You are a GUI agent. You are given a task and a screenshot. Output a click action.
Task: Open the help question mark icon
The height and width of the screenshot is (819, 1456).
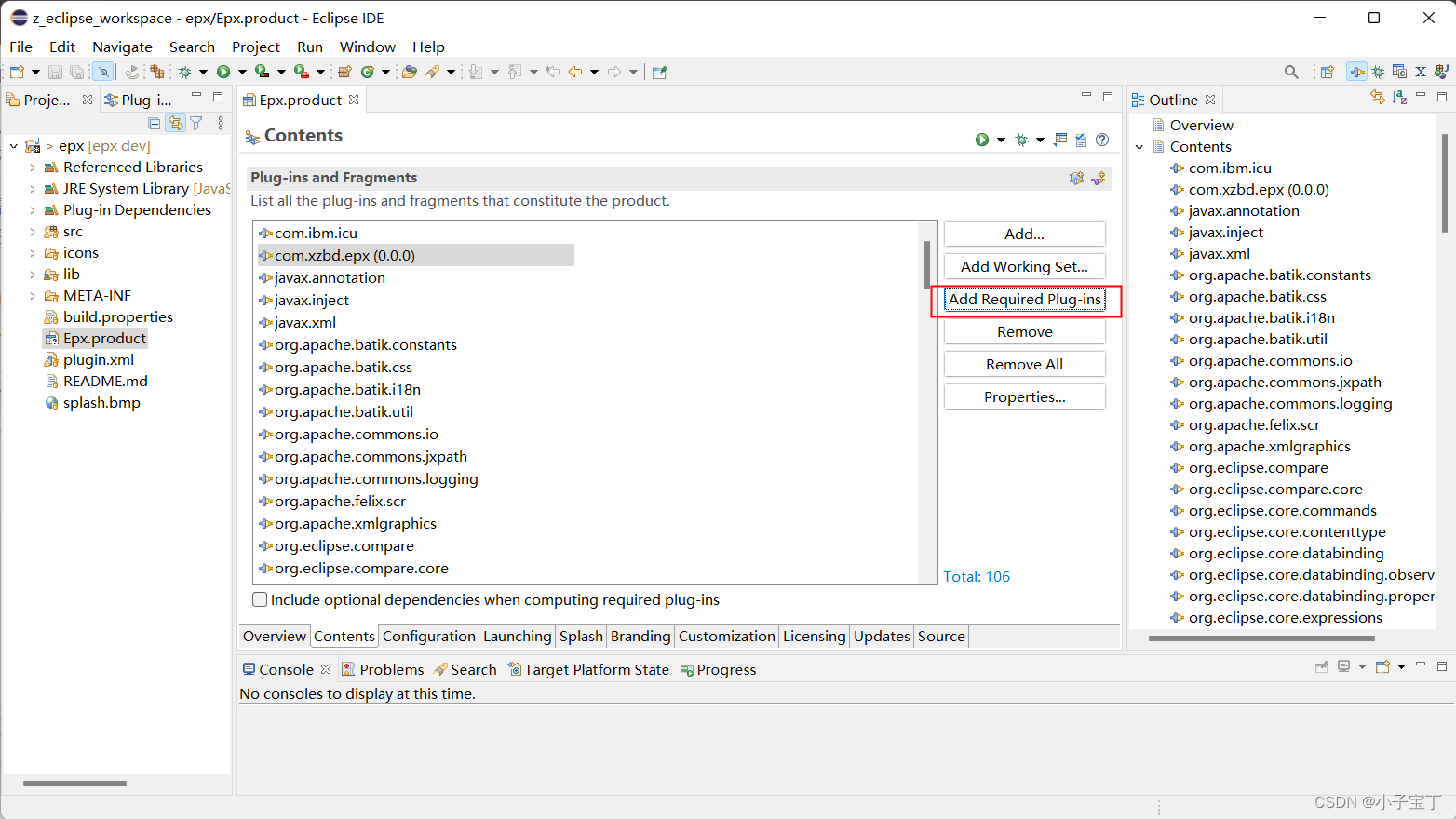pos(1102,140)
